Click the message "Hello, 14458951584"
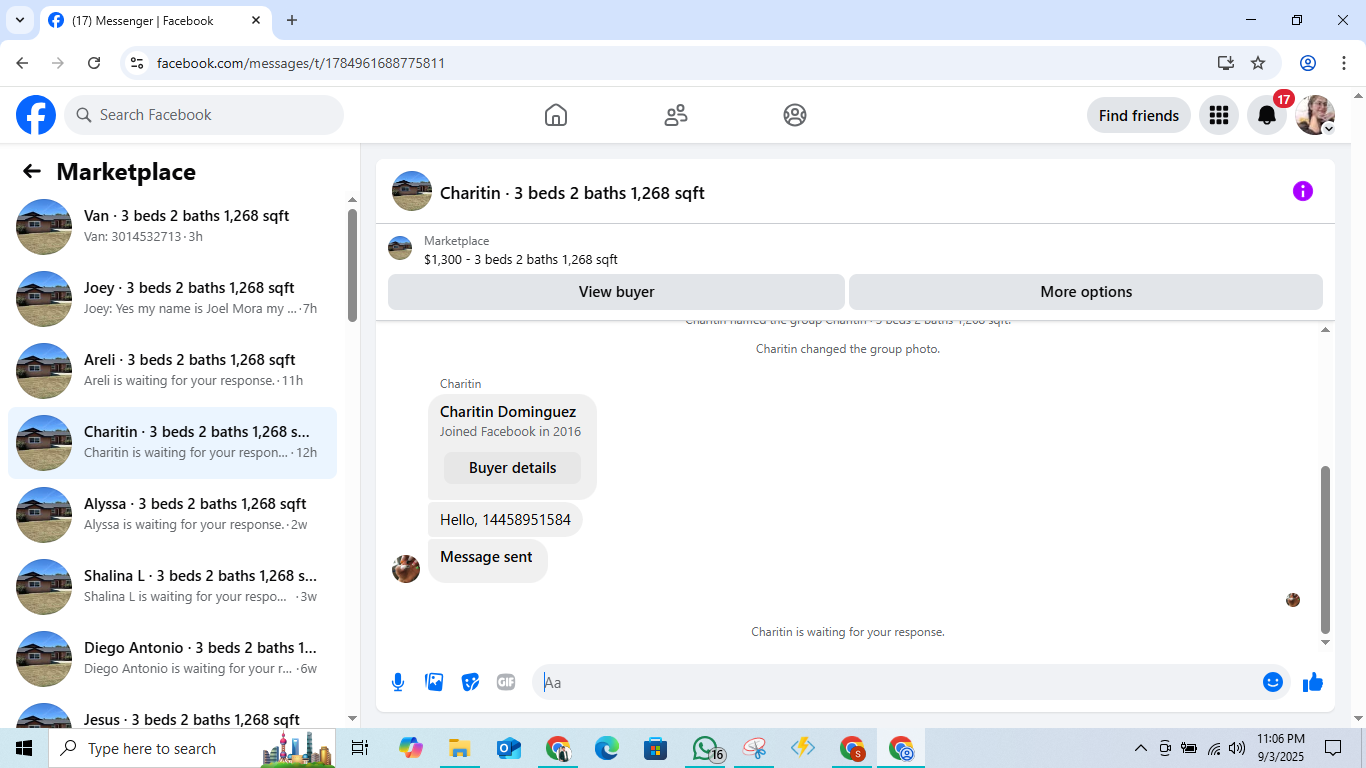This screenshot has height=768, width=1366. click(x=505, y=520)
